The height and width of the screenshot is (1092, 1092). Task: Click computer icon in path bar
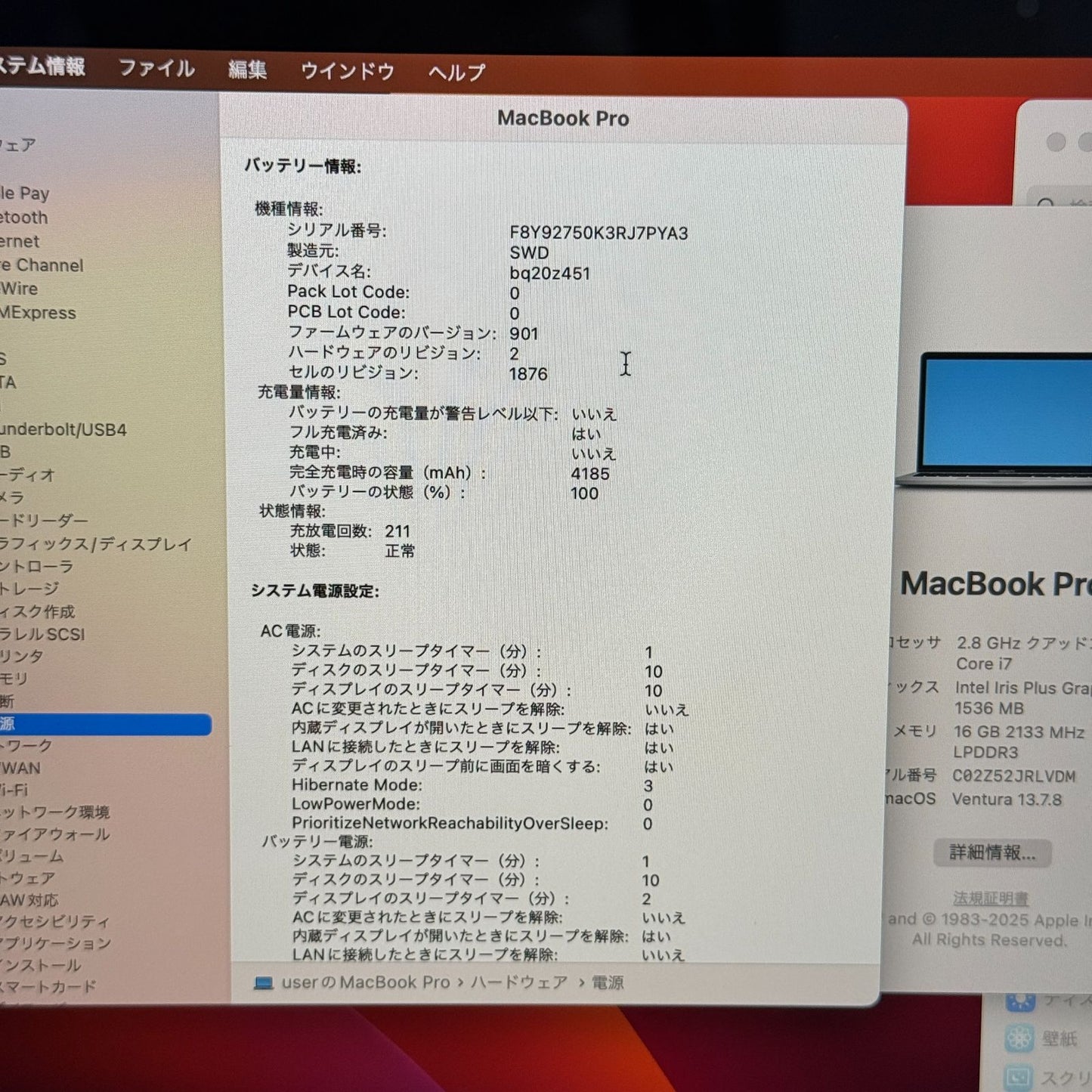264,983
